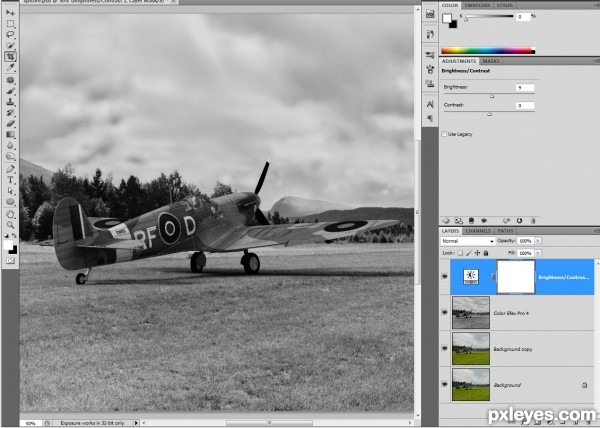600x428 pixels.
Task: Open the status bar info arrow menu
Action: coord(136,423)
